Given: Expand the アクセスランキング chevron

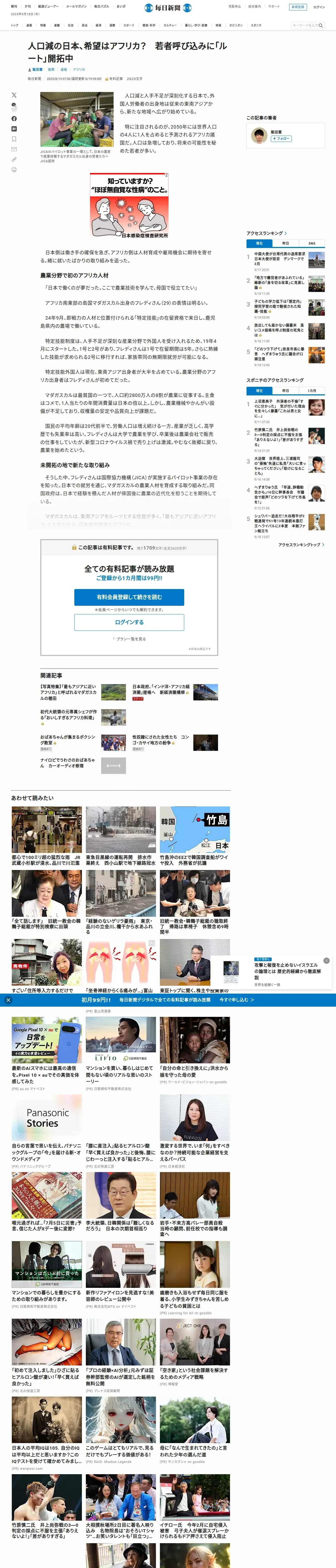Looking at the screenshot, I should 285,233.
